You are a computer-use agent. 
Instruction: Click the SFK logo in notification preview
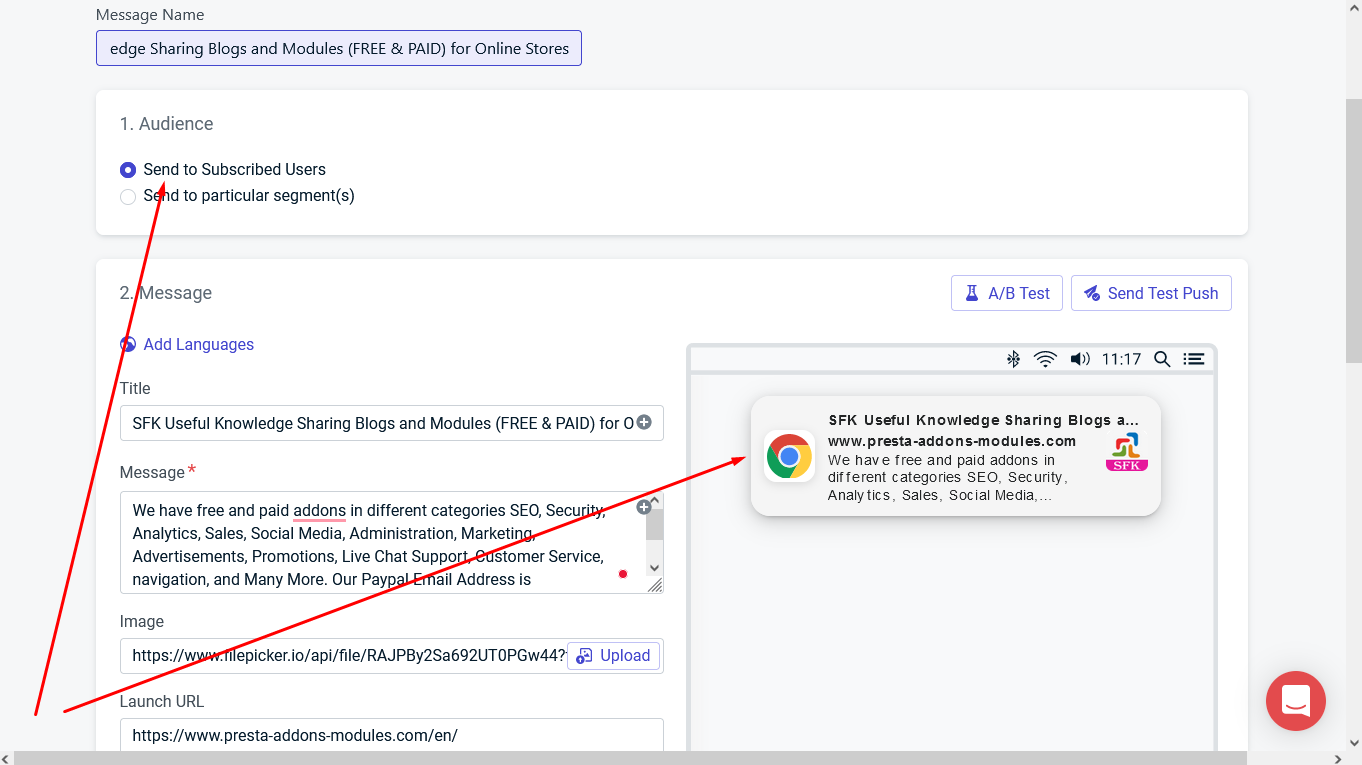click(1127, 452)
